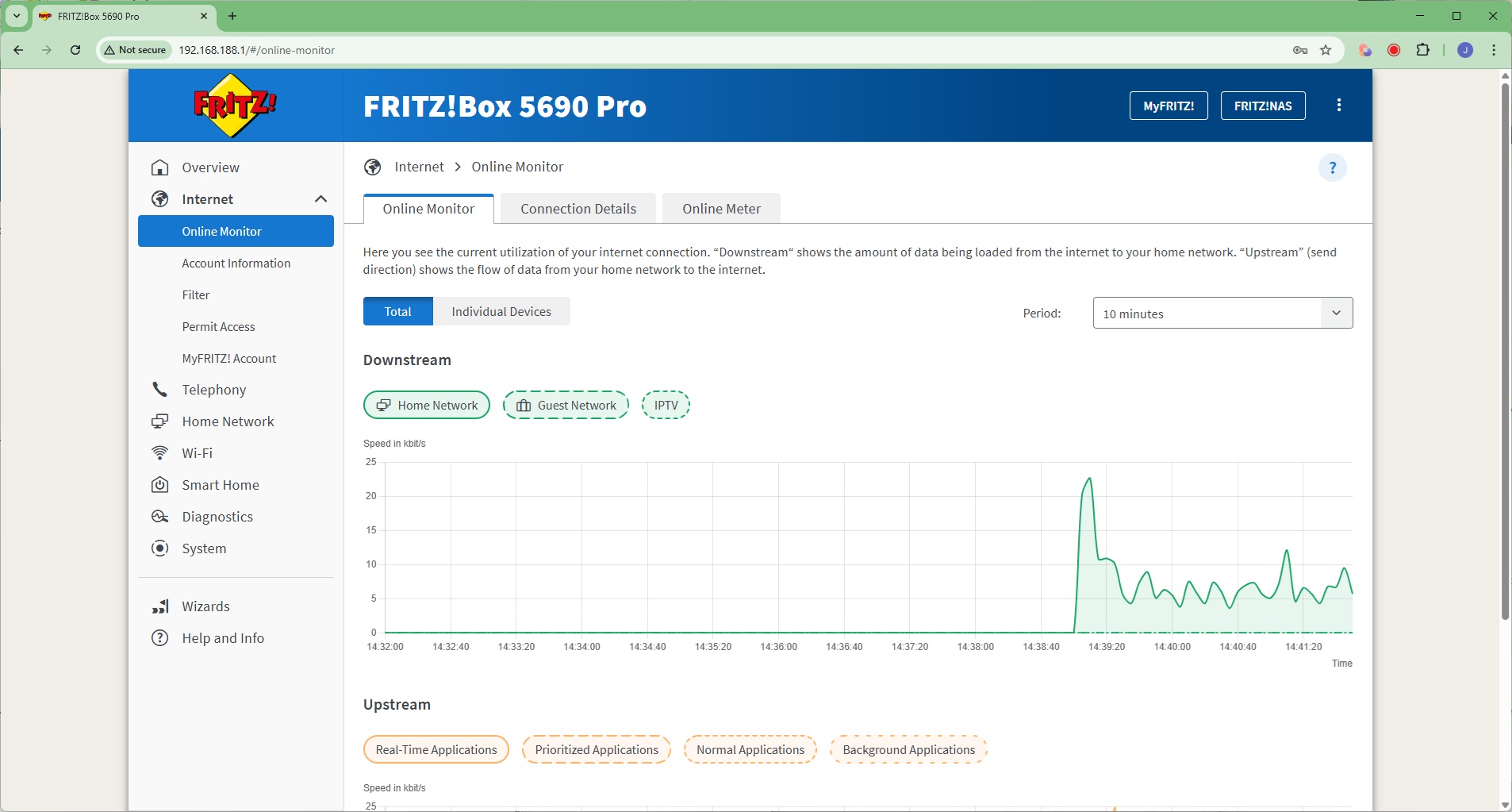Screen dimensions: 1512x812
Task: Open the Period dropdown showing 10 minutes
Action: [x=1222, y=313]
